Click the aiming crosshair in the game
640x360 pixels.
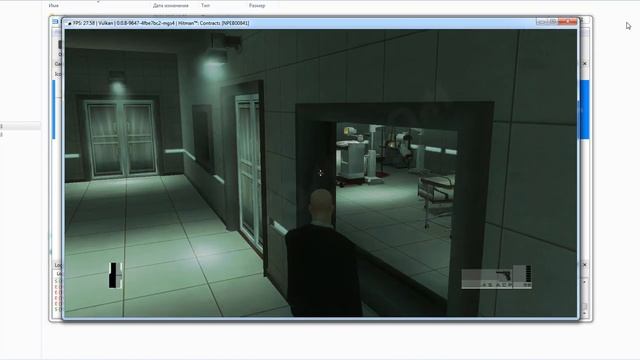click(320, 173)
